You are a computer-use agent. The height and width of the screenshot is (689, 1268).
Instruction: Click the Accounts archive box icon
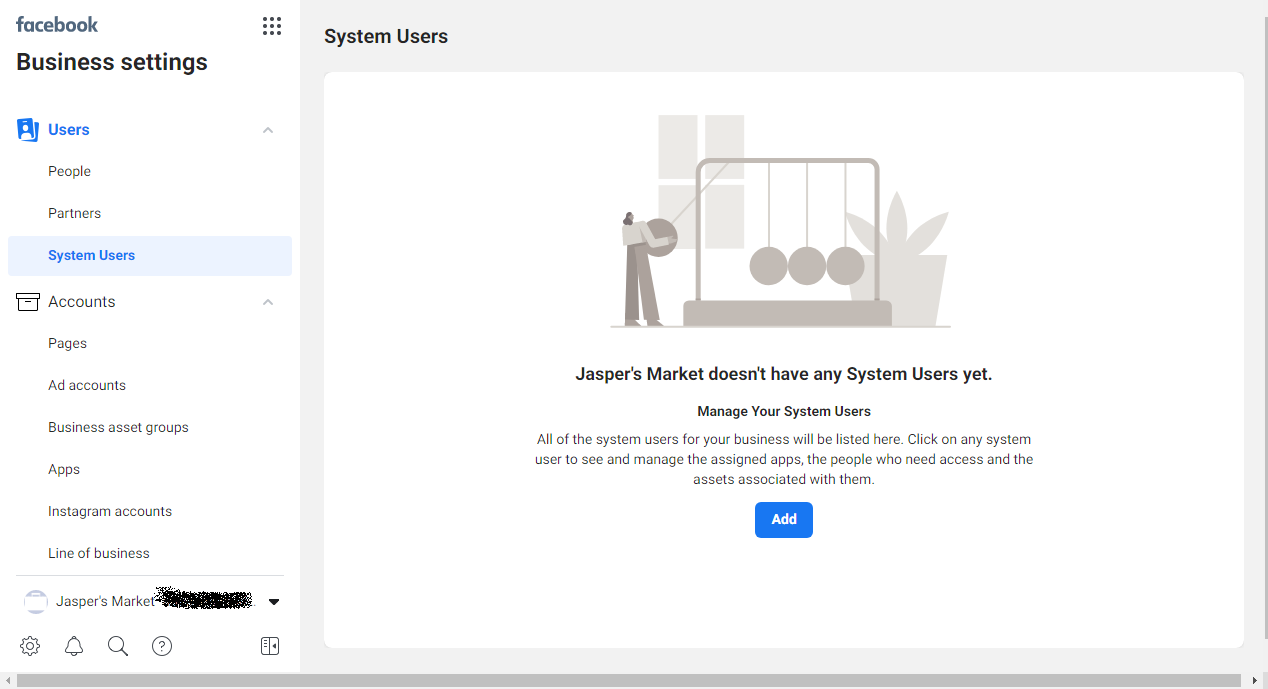28,302
